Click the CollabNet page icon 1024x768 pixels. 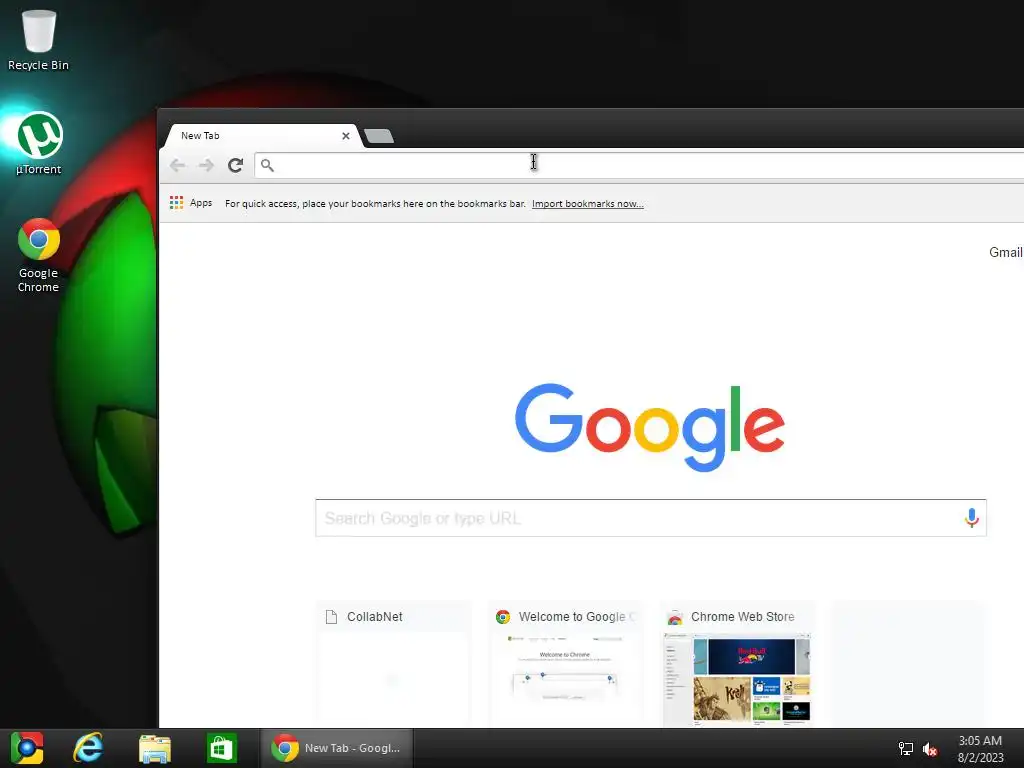[x=331, y=617]
